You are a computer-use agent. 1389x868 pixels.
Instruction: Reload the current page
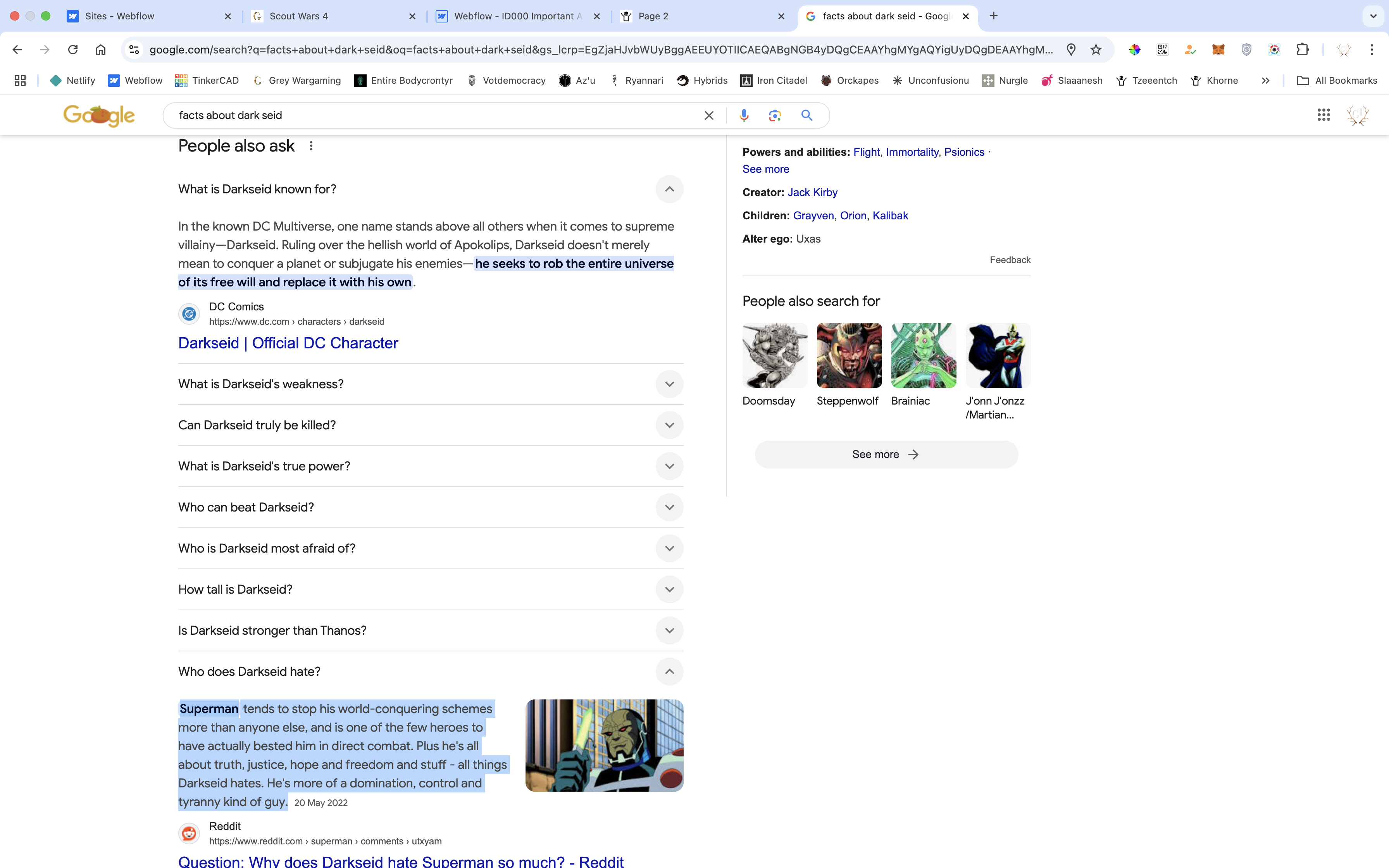[x=73, y=49]
